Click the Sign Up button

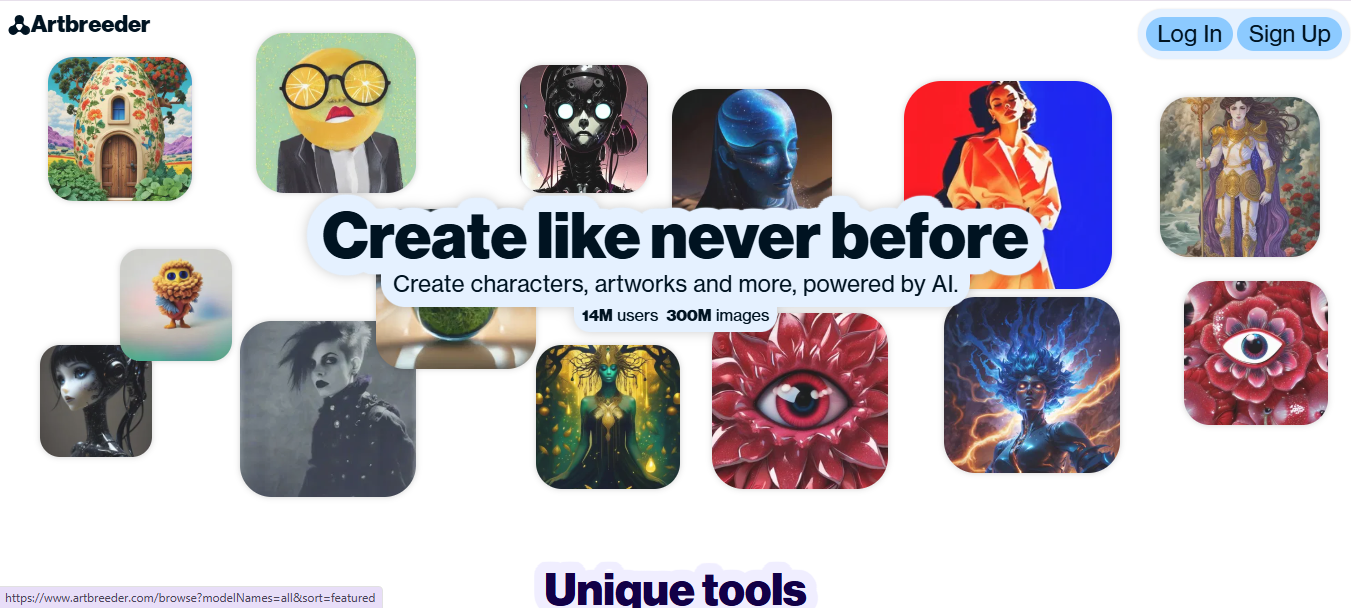(x=1289, y=34)
